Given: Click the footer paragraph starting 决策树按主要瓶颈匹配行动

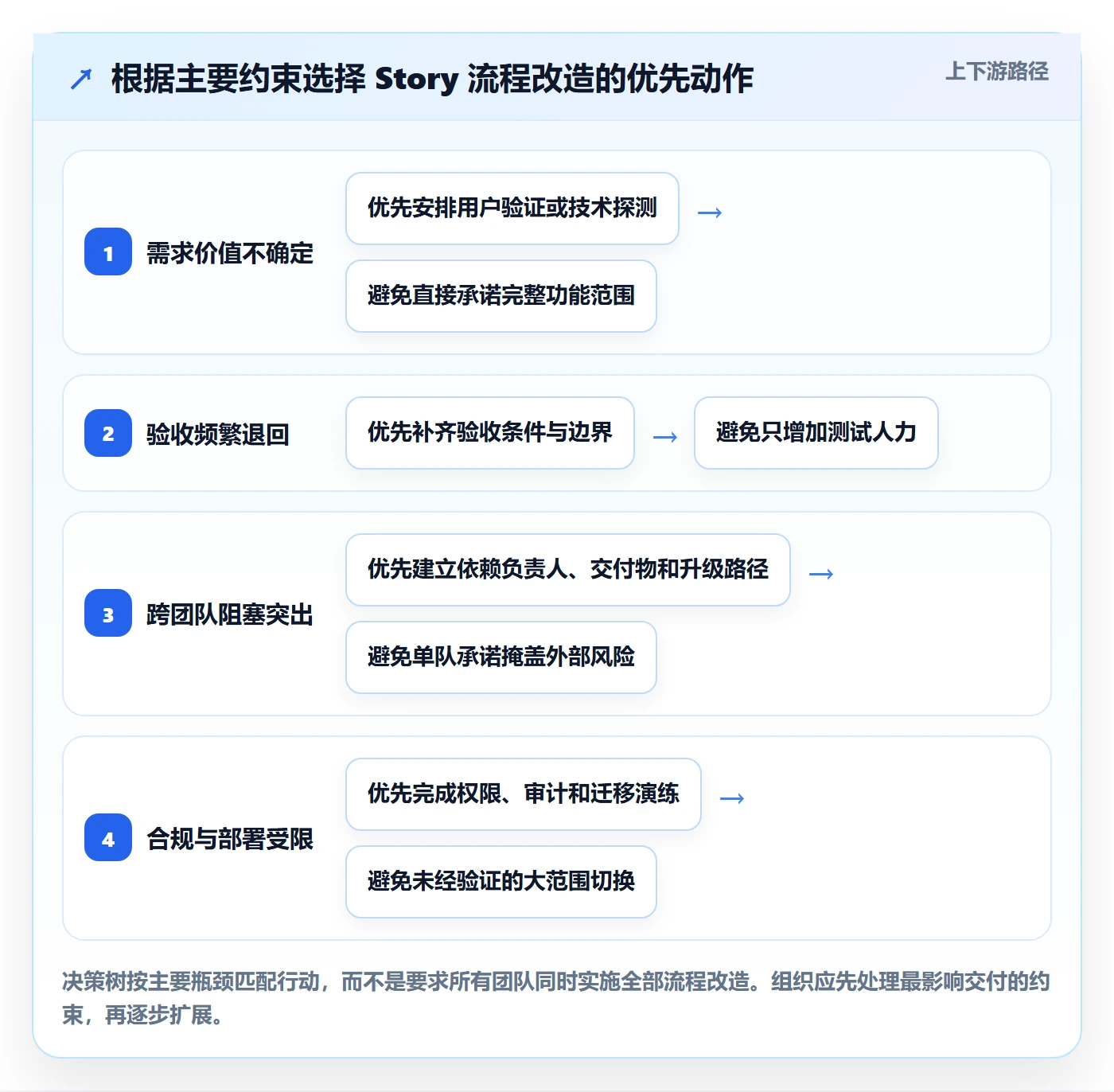Looking at the screenshot, I should point(556,998).
